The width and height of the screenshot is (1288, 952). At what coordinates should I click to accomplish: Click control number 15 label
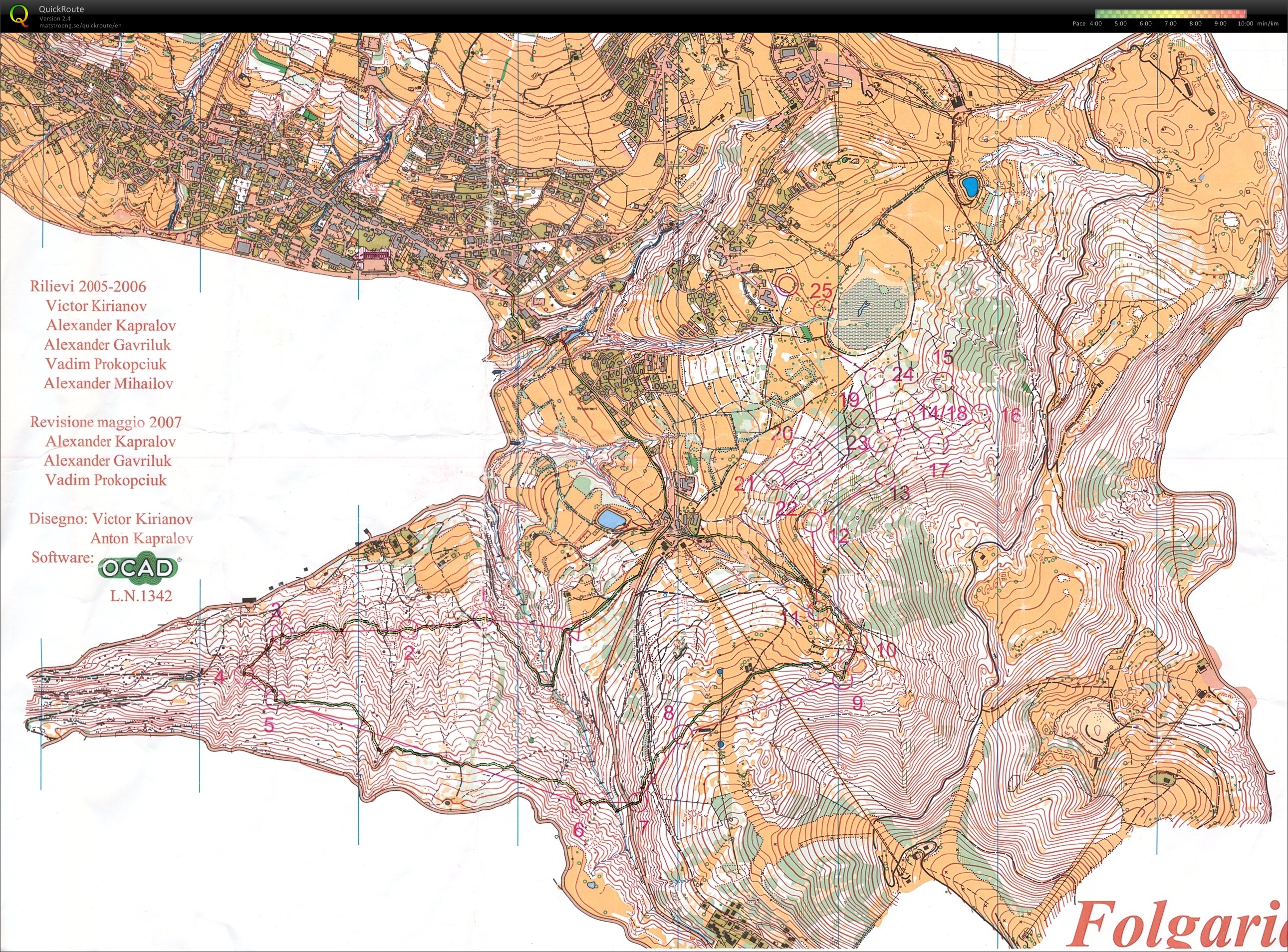pos(943,357)
